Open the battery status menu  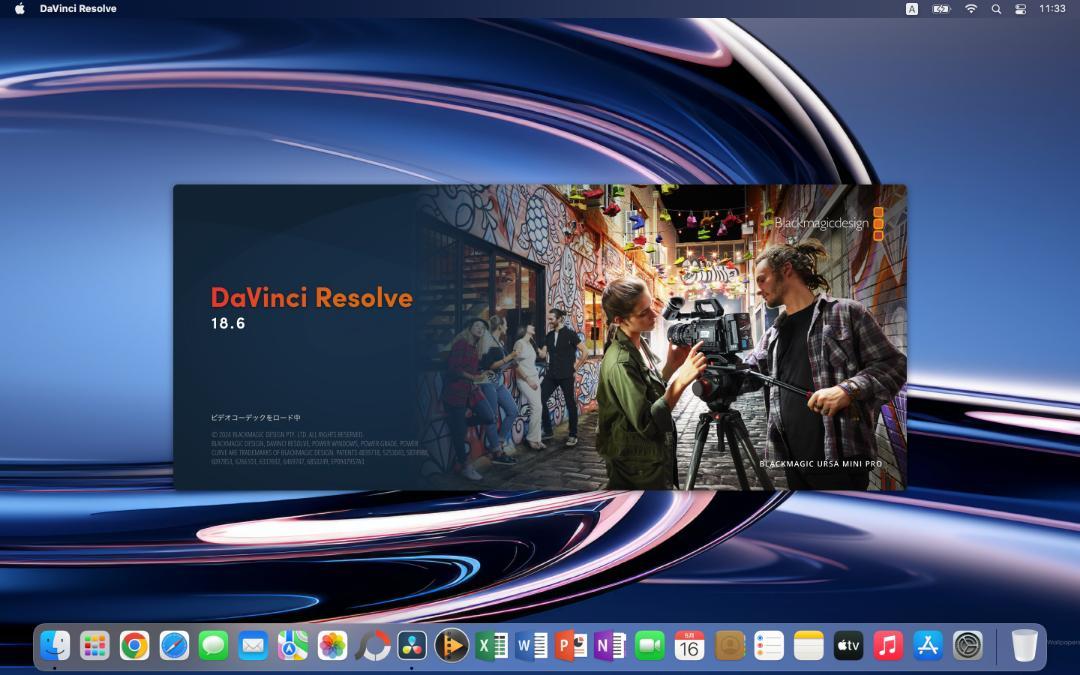tap(941, 9)
